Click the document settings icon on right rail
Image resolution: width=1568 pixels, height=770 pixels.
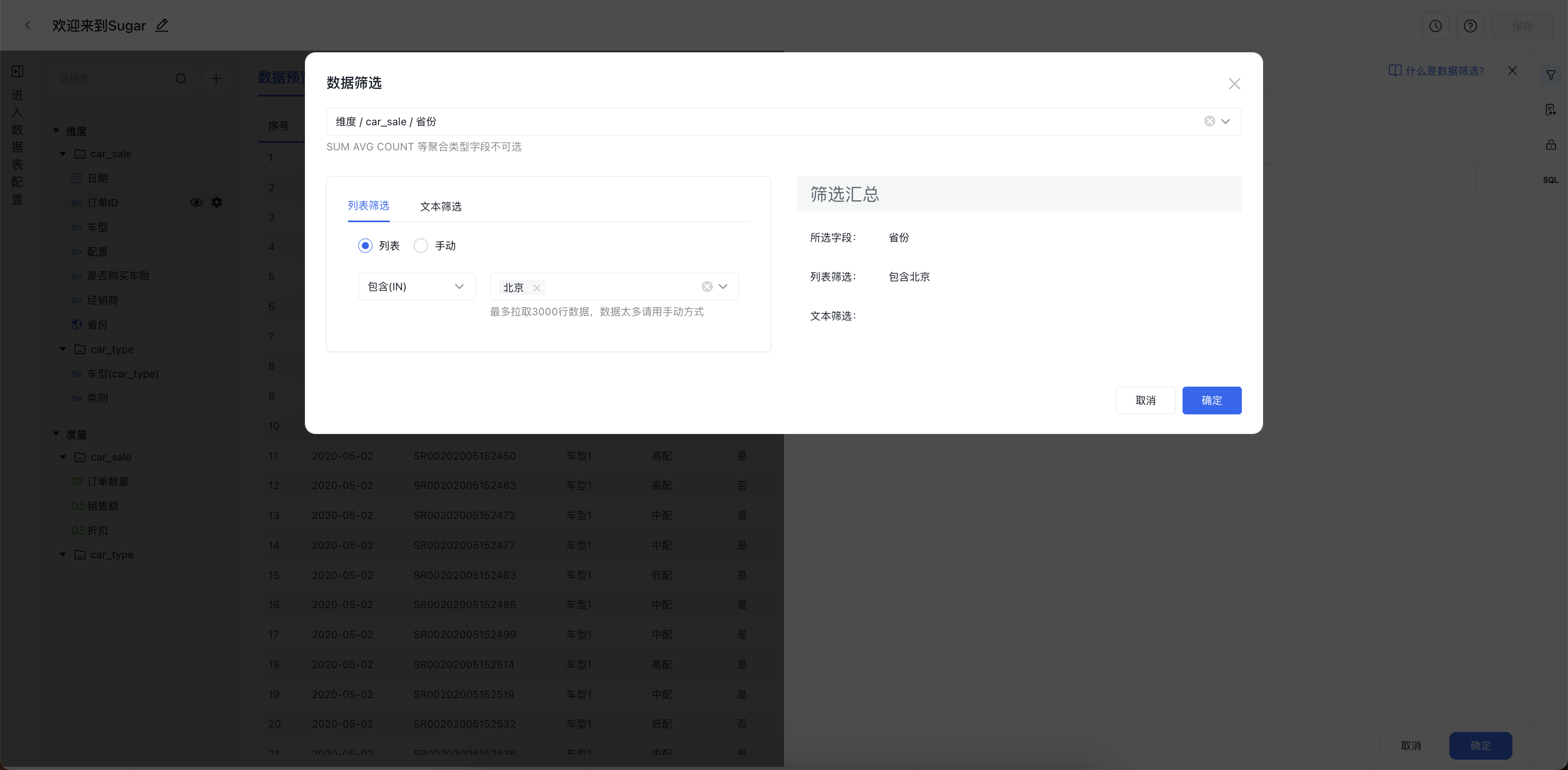click(1551, 109)
